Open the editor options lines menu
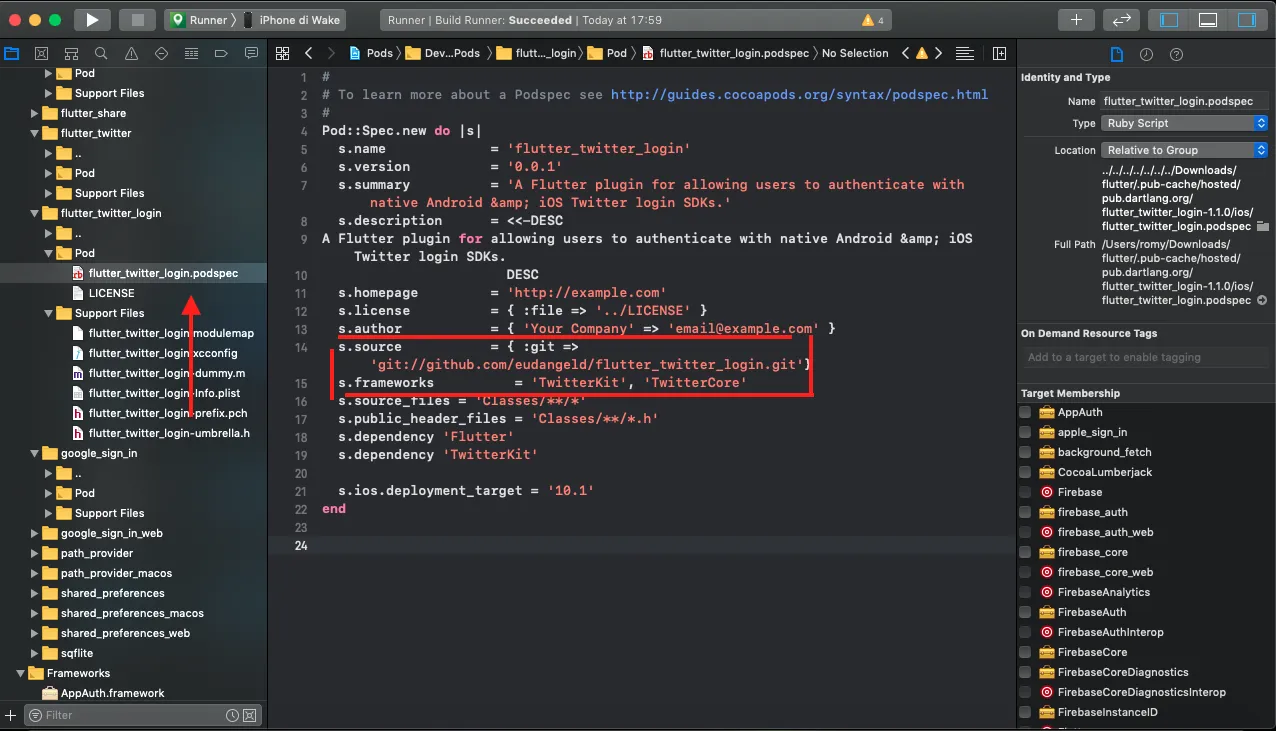This screenshot has width=1276, height=731. (x=965, y=53)
